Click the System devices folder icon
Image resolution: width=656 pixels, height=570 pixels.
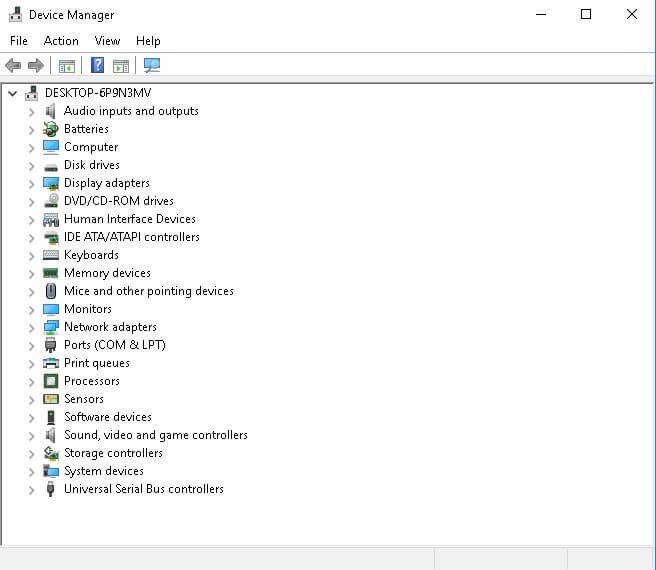pyautogui.click(x=51, y=471)
